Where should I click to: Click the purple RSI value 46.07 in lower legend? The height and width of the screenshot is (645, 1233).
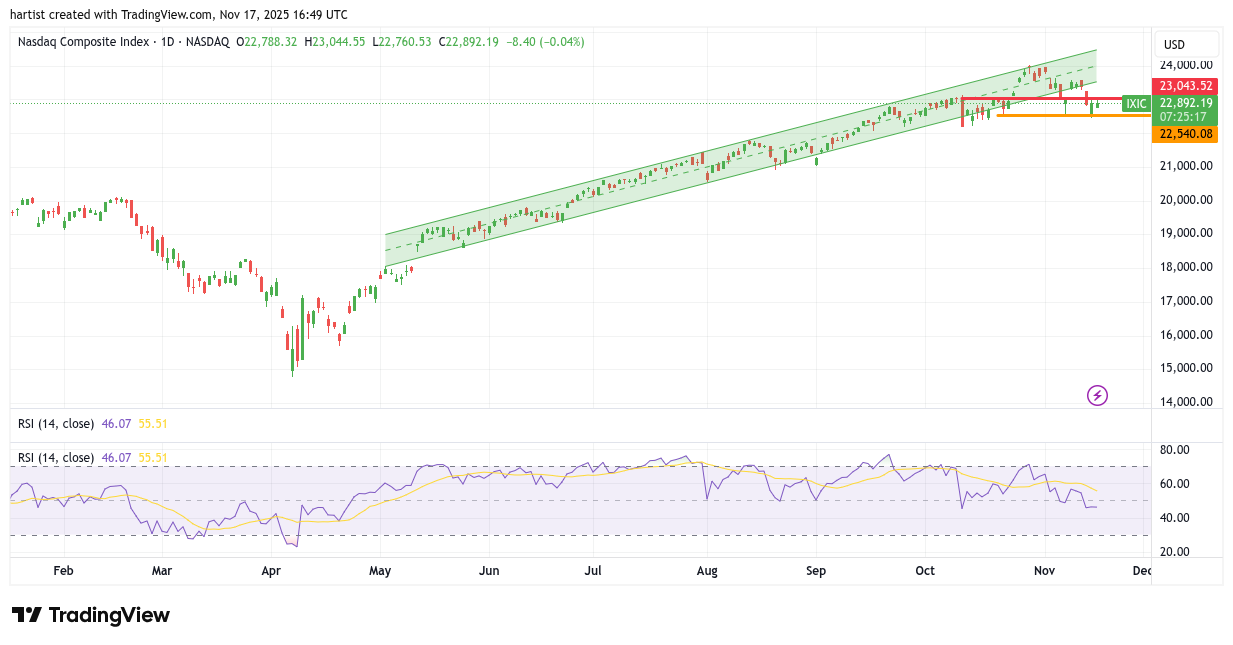point(116,457)
